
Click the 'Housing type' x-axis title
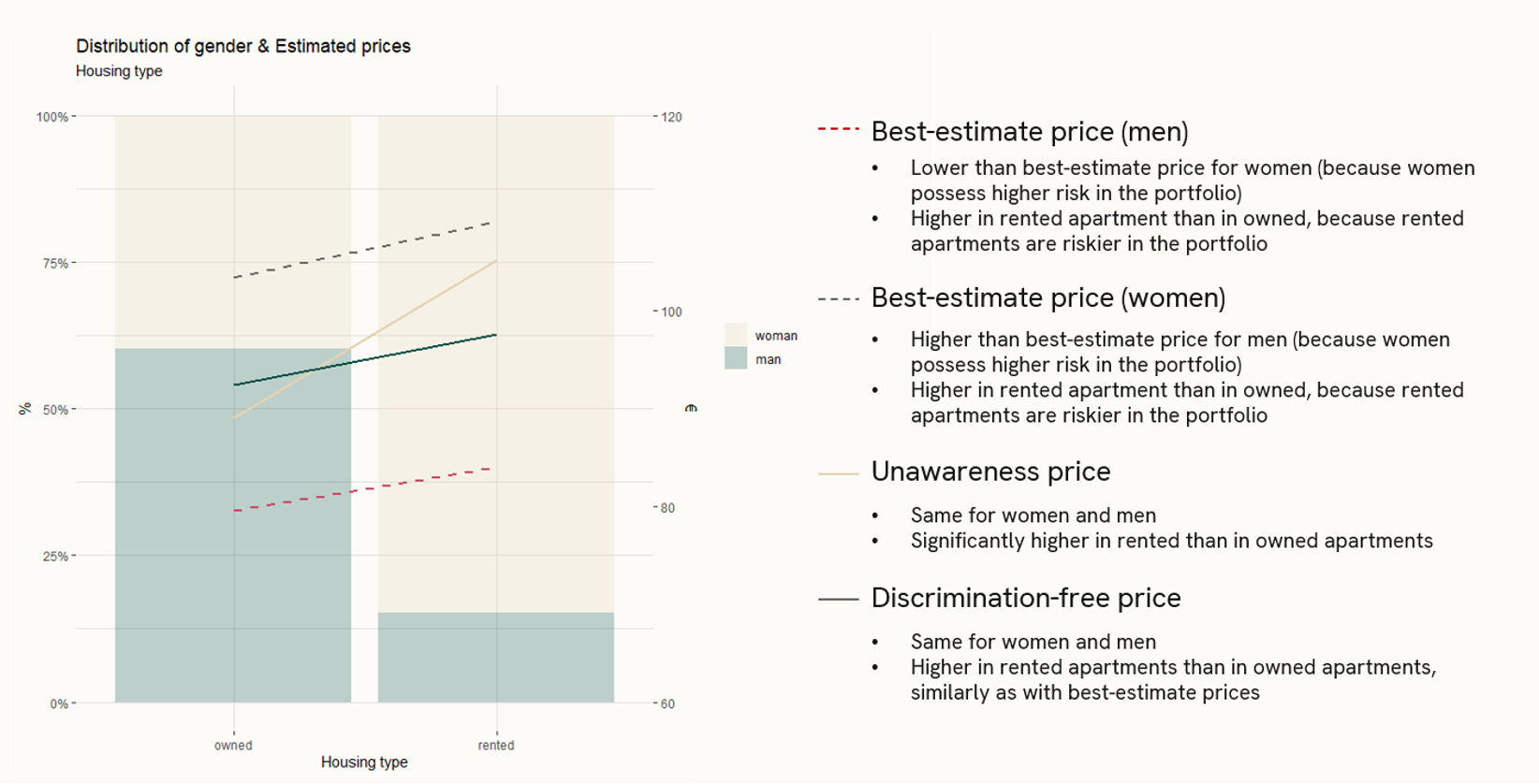point(364,762)
